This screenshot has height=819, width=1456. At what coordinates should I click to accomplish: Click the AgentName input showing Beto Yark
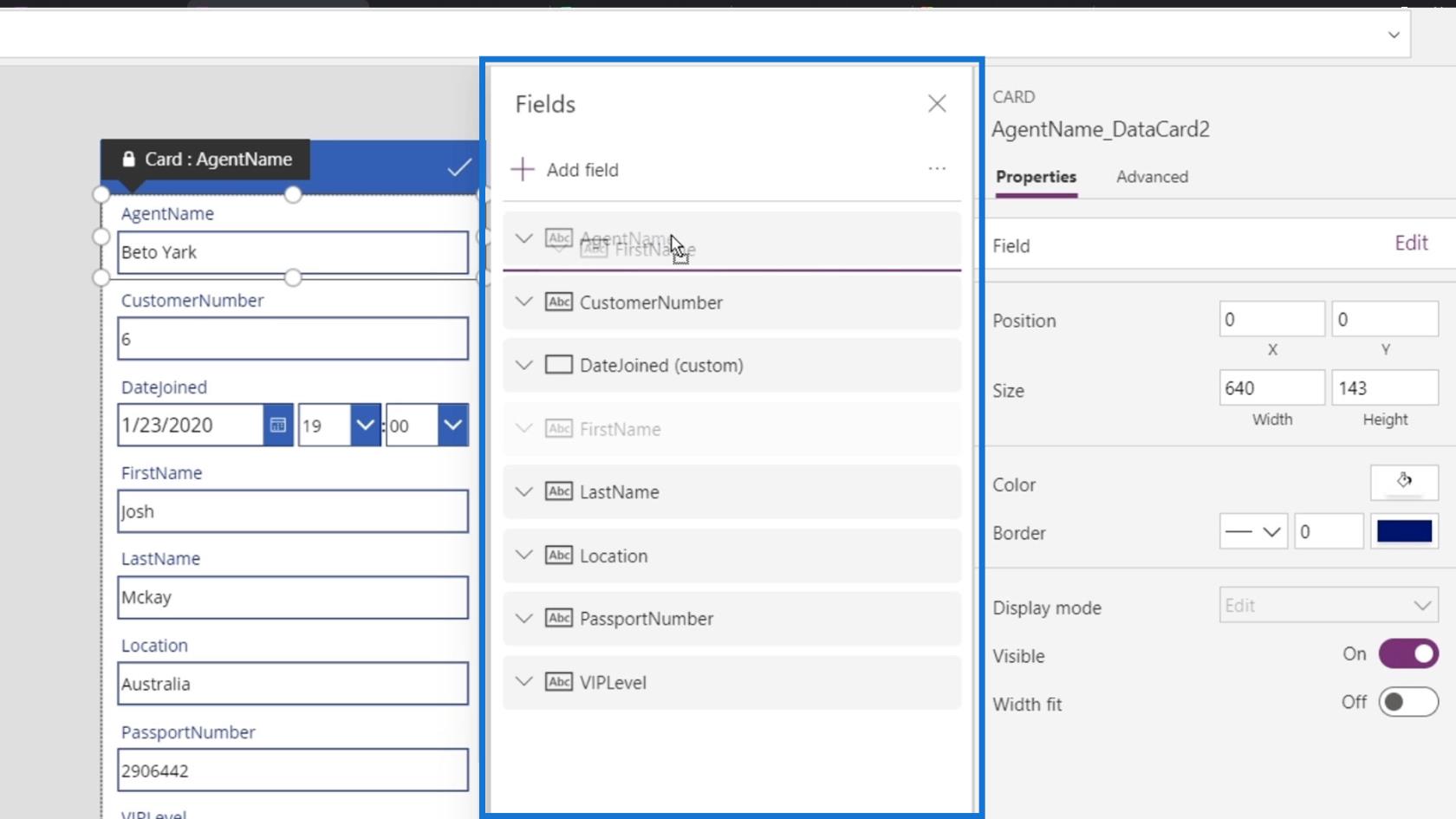click(293, 252)
